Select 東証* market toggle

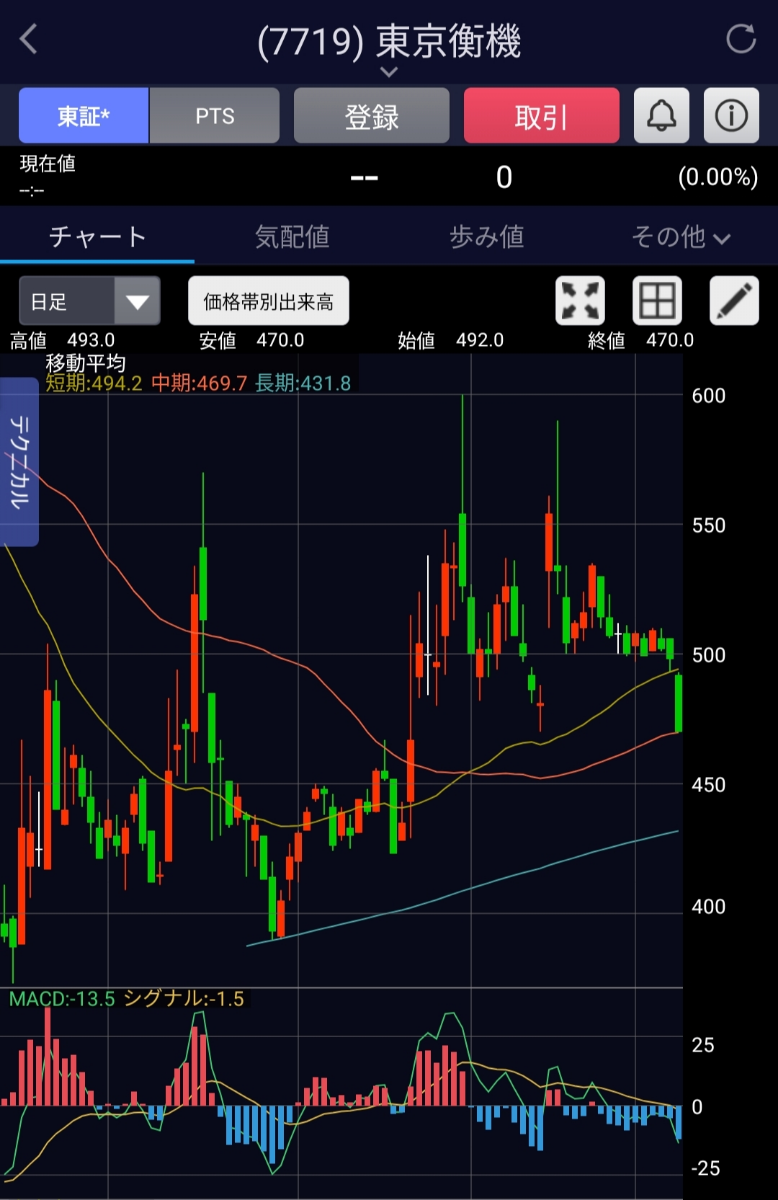84,116
